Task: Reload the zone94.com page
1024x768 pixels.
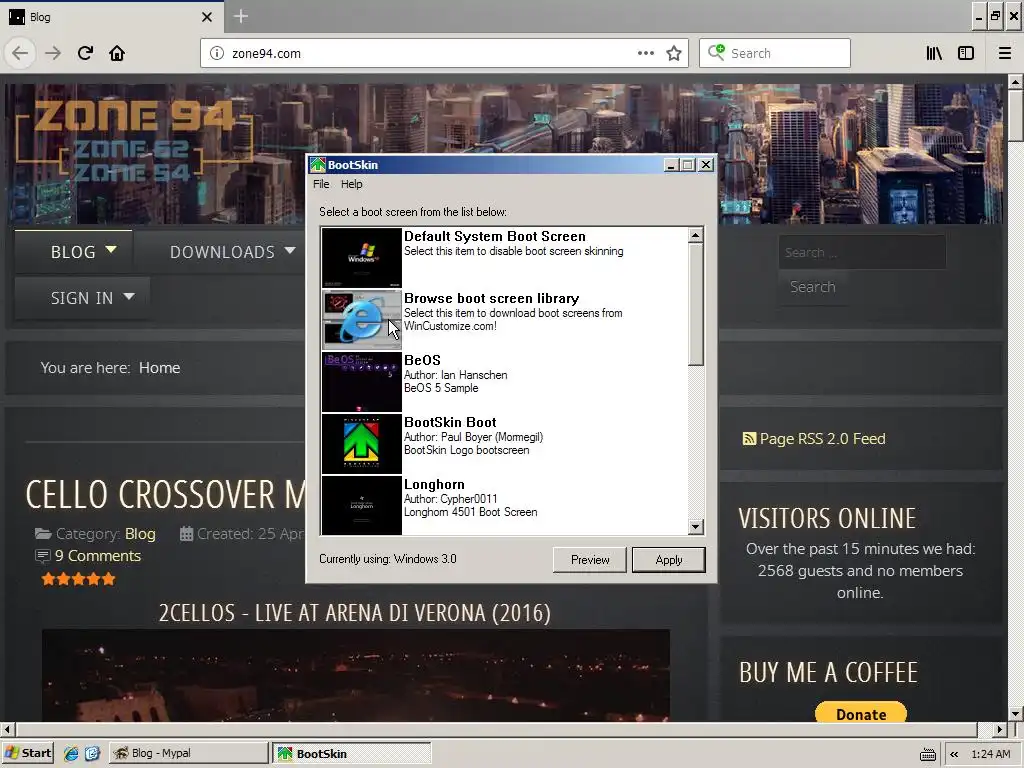Action: (85, 53)
